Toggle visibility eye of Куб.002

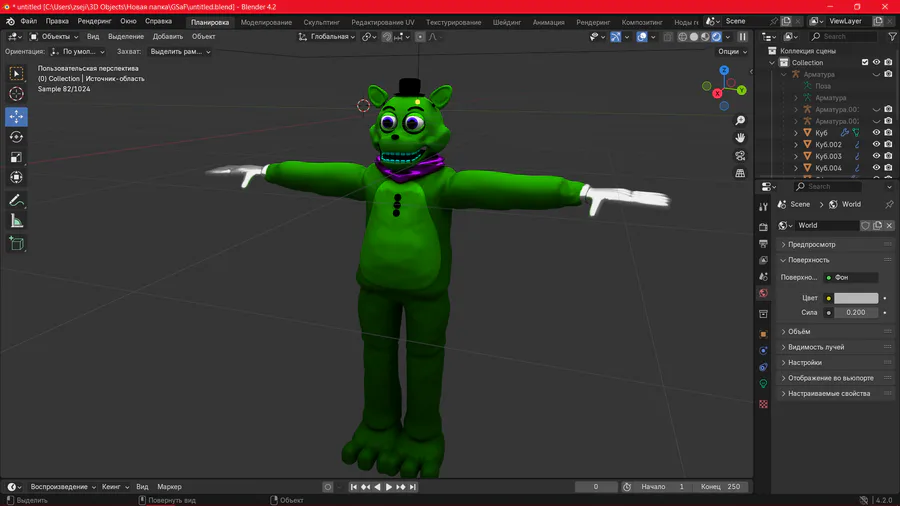tap(876, 145)
